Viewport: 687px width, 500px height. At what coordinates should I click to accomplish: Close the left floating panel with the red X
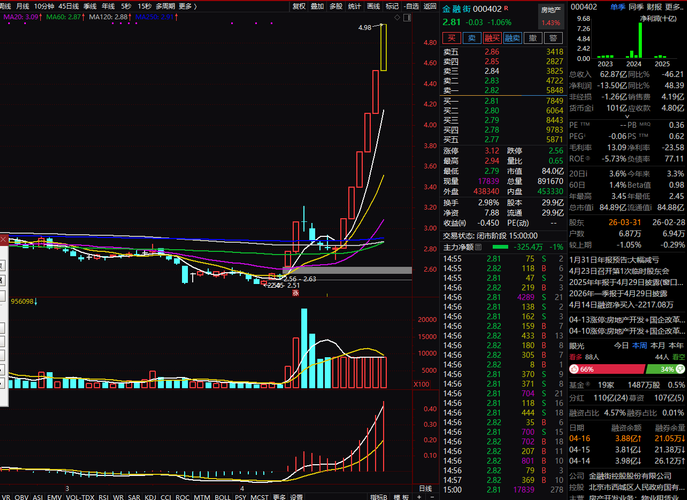coord(4,240)
